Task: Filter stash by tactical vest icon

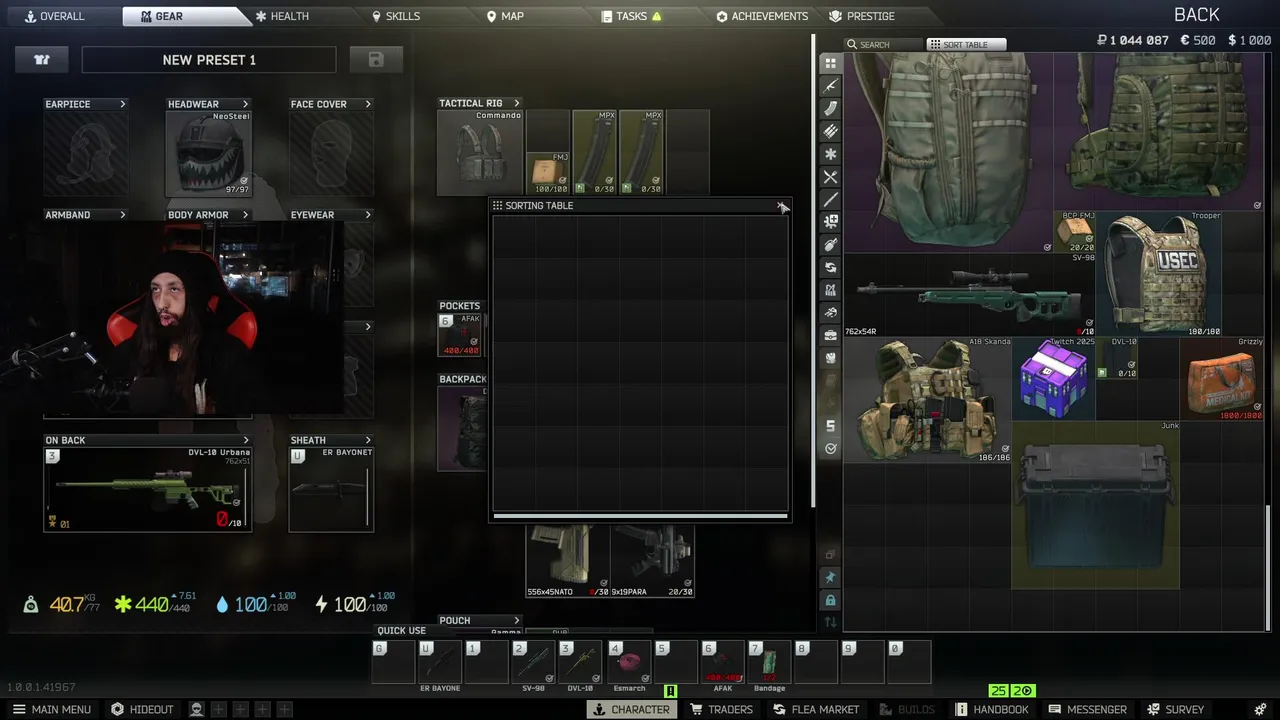Action: pyautogui.click(x=830, y=290)
